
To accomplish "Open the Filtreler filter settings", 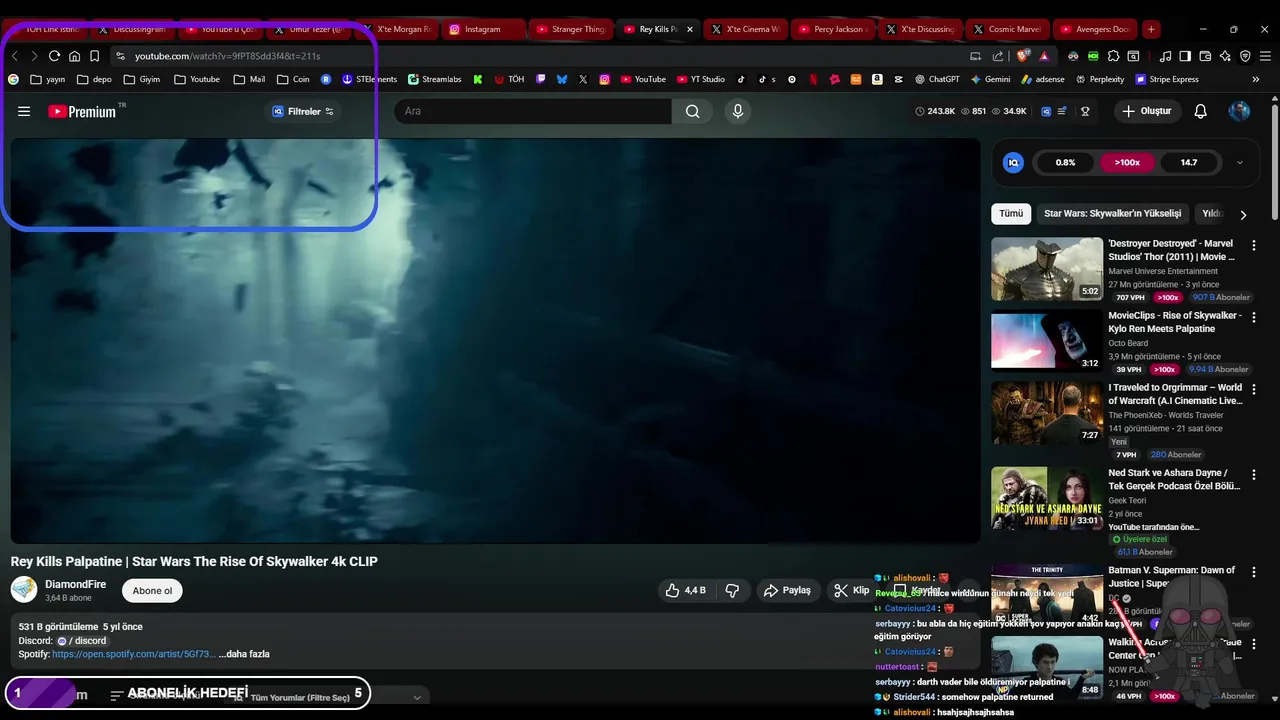I will 304,111.
